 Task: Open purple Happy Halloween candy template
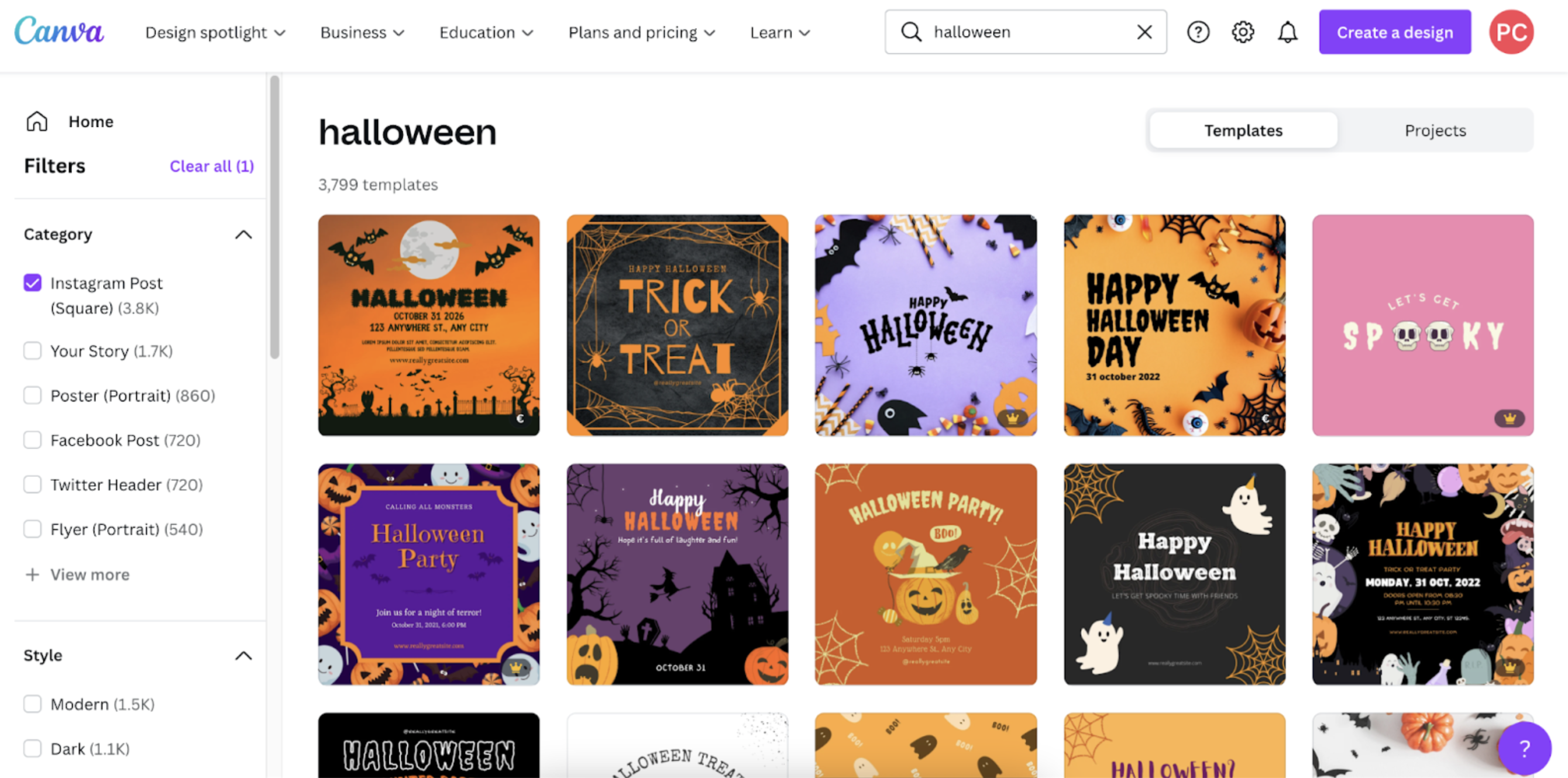coord(925,325)
